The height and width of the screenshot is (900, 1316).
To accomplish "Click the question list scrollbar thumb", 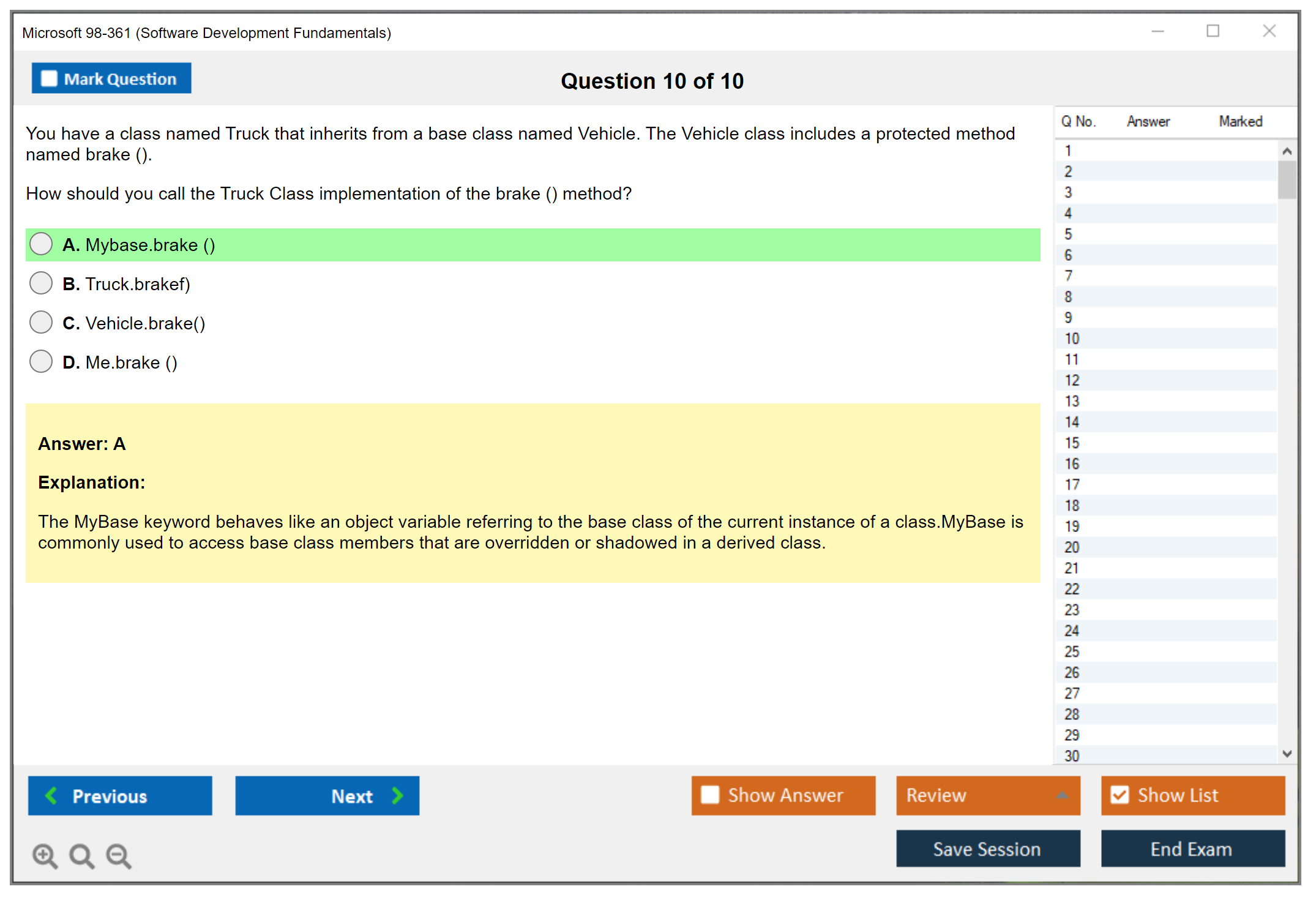I will [1287, 179].
